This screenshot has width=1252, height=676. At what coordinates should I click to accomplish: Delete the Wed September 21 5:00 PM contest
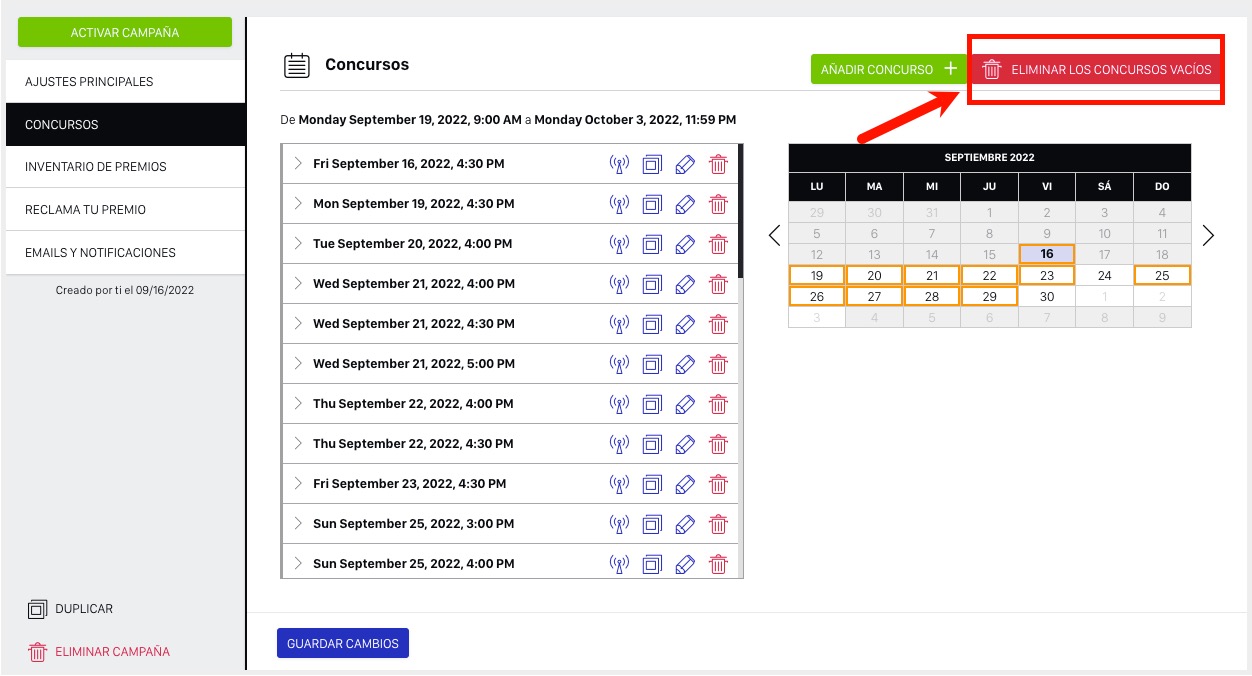(x=718, y=364)
